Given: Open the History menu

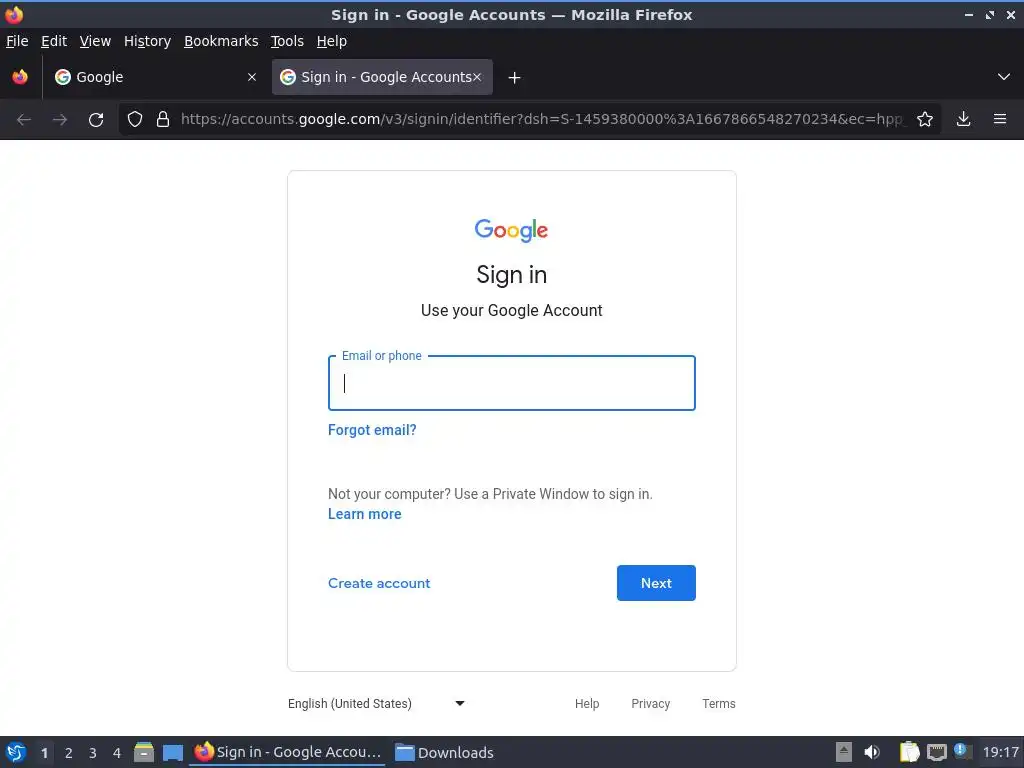Looking at the screenshot, I should click(148, 41).
